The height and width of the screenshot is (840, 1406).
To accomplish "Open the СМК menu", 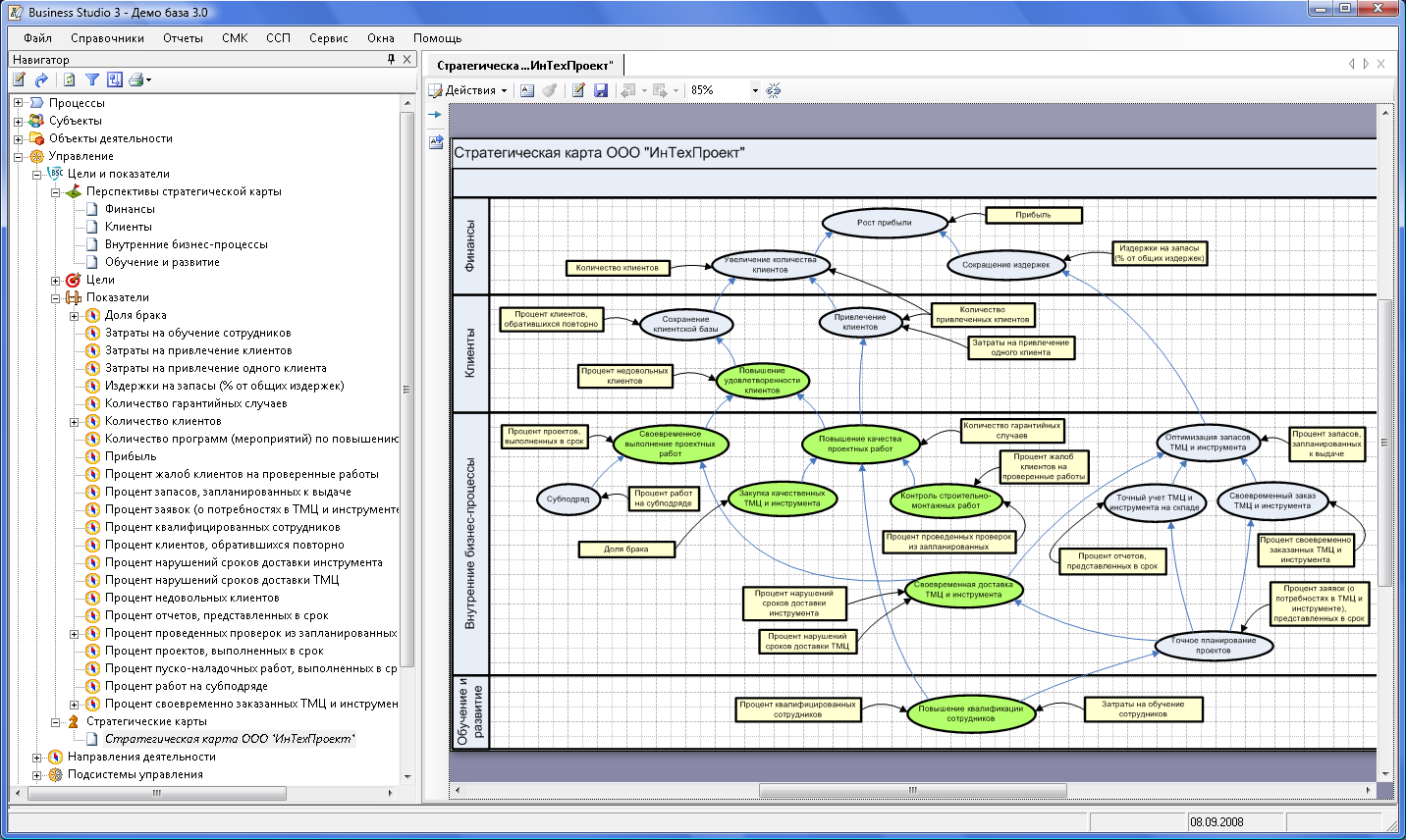I will (235, 38).
